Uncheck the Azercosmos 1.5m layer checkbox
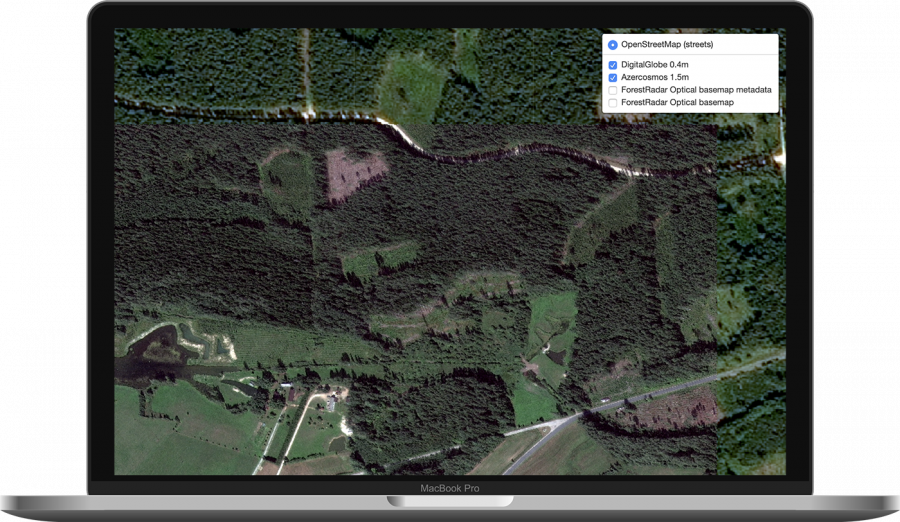The width and height of the screenshot is (900, 522). coord(612,78)
